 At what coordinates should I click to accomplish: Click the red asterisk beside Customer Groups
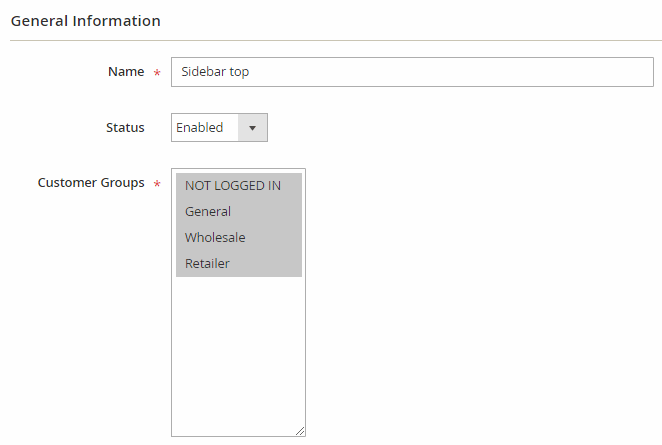(x=156, y=184)
